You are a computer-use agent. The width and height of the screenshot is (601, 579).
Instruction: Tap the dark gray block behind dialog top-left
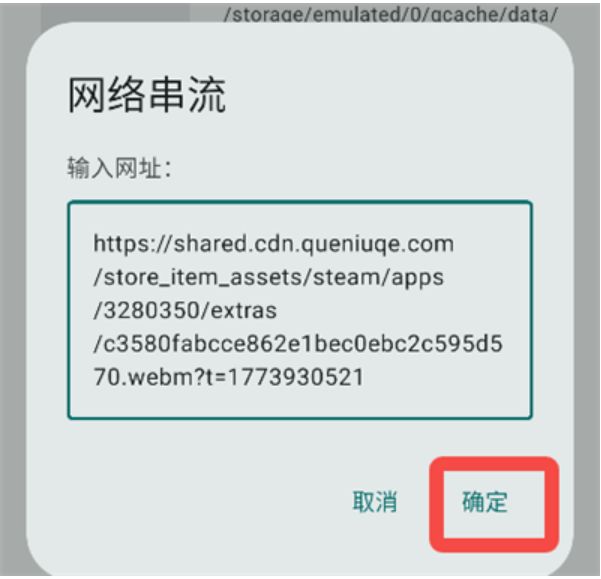[x=115, y=13]
